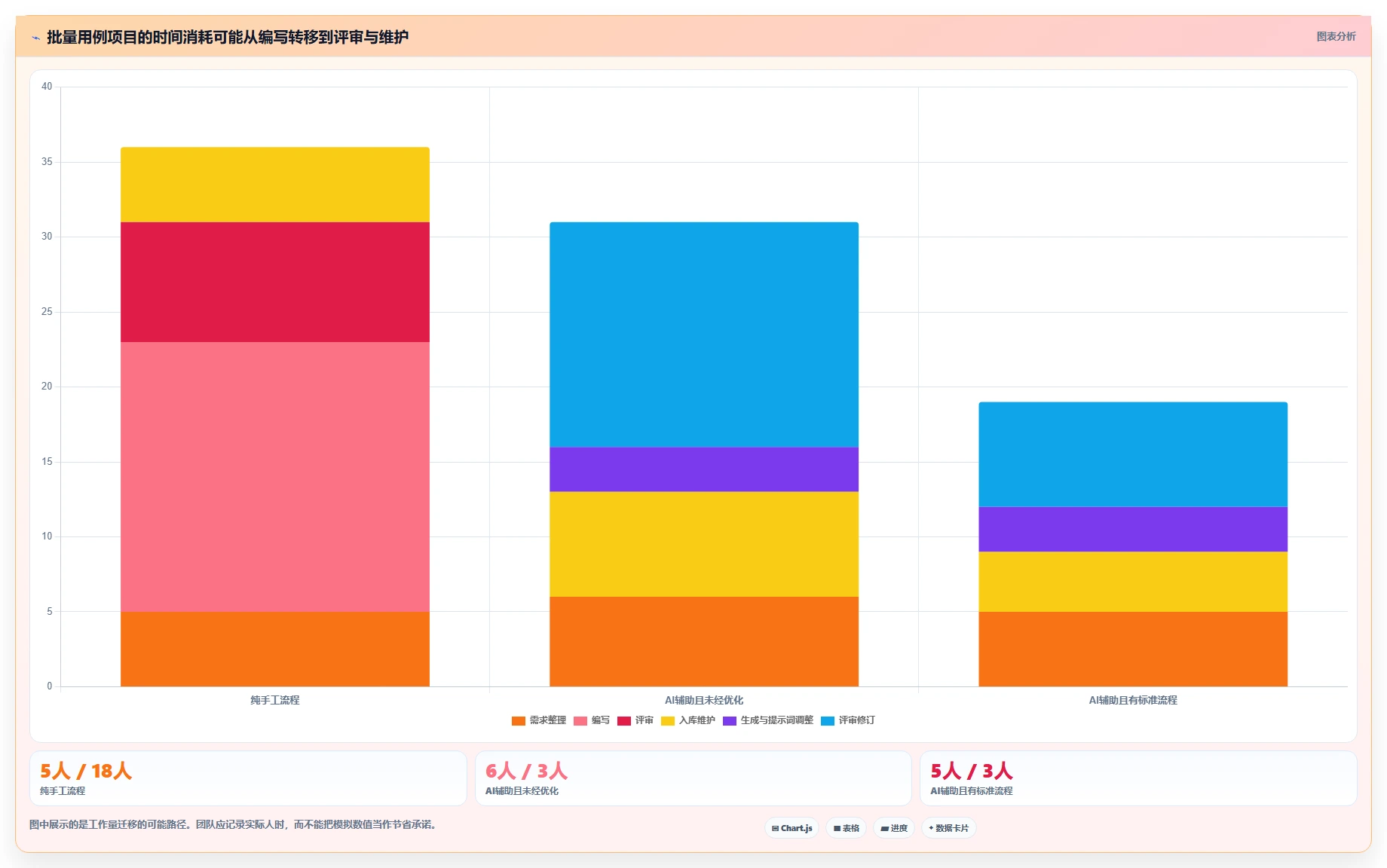Toggle the 评审 red legend swatch
This screenshot has width=1387, height=868.
pos(623,721)
